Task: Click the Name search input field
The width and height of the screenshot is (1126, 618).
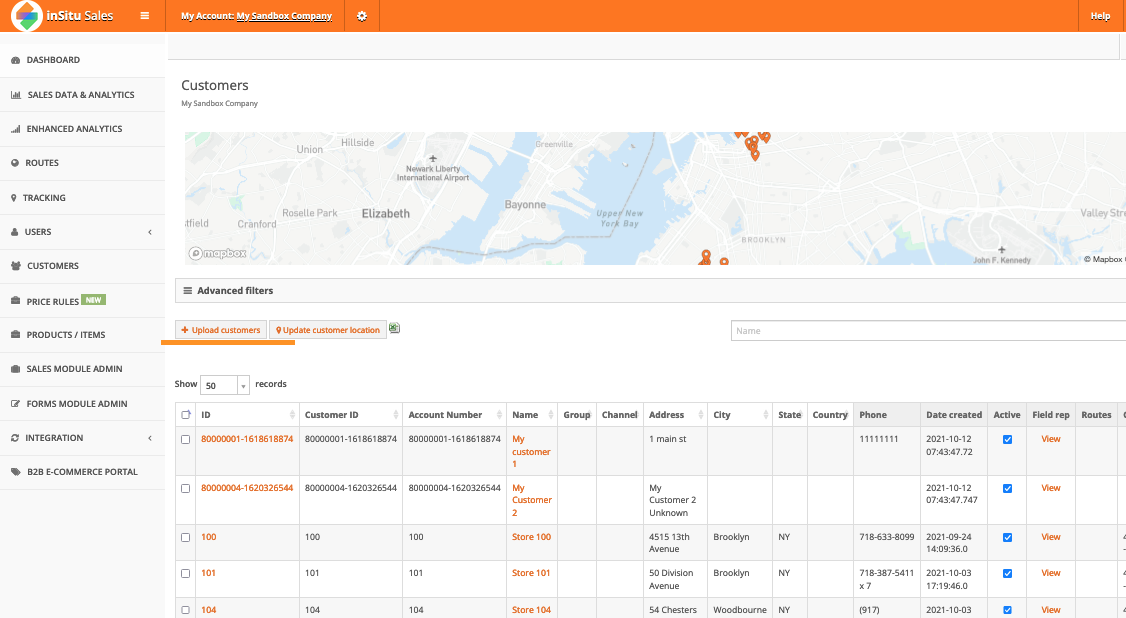Action: pyautogui.click(x=925, y=331)
